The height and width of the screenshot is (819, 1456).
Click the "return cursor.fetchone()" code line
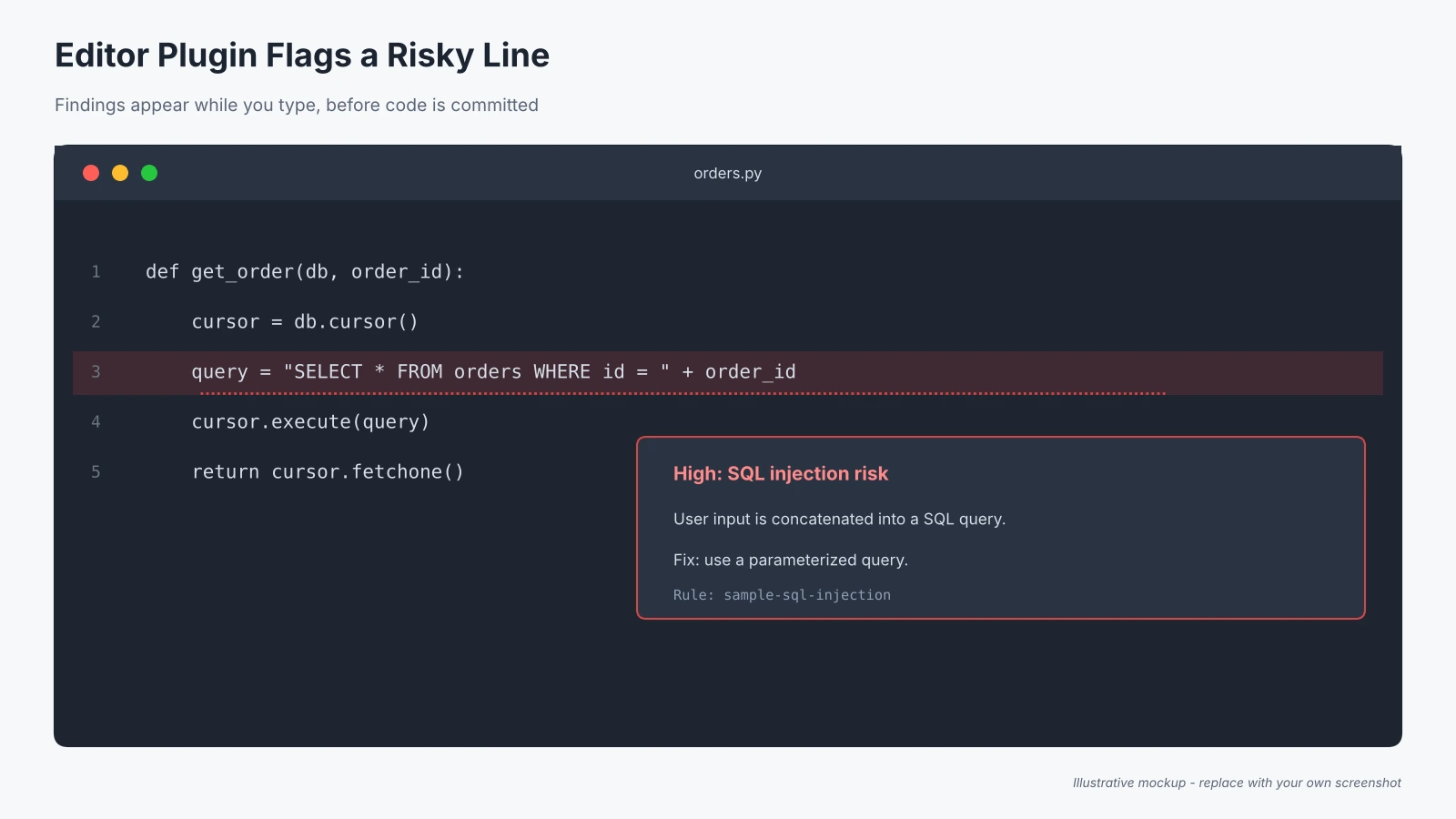(x=328, y=472)
